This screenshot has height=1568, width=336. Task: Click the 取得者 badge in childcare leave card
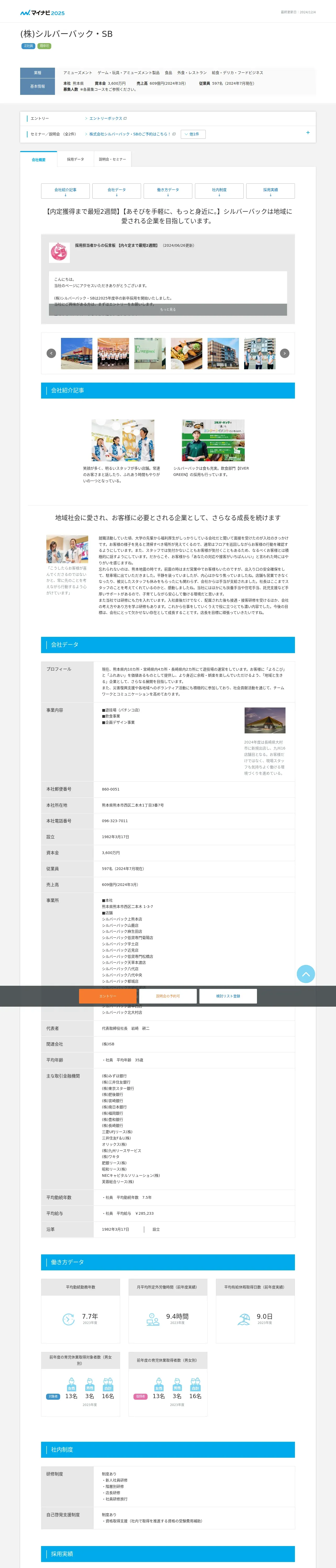141,1396
